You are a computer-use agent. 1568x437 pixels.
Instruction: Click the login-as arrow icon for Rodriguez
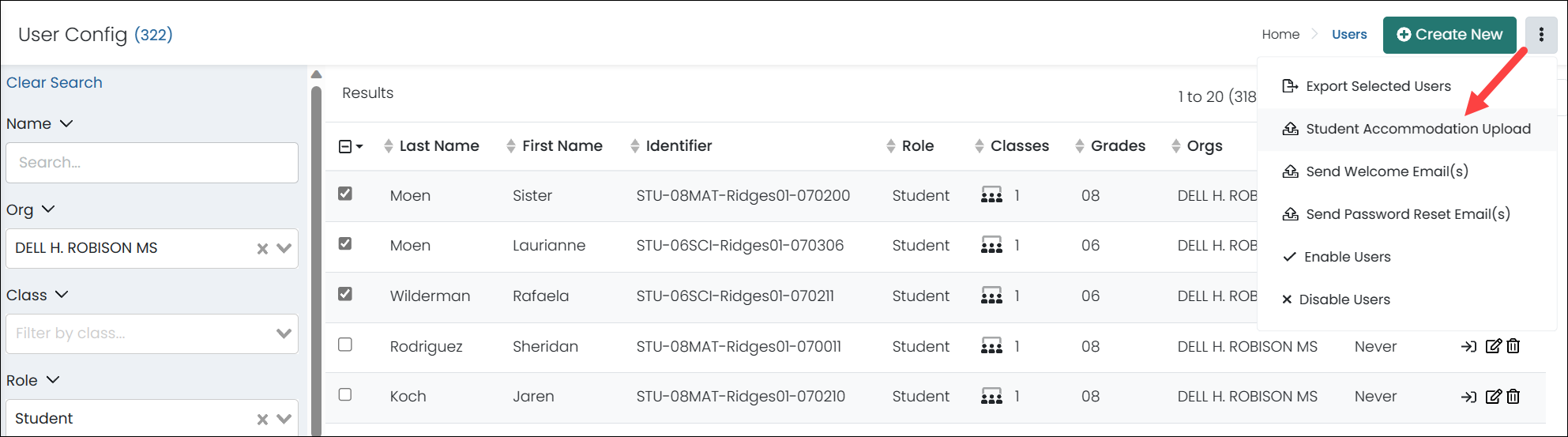point(1468,346)
